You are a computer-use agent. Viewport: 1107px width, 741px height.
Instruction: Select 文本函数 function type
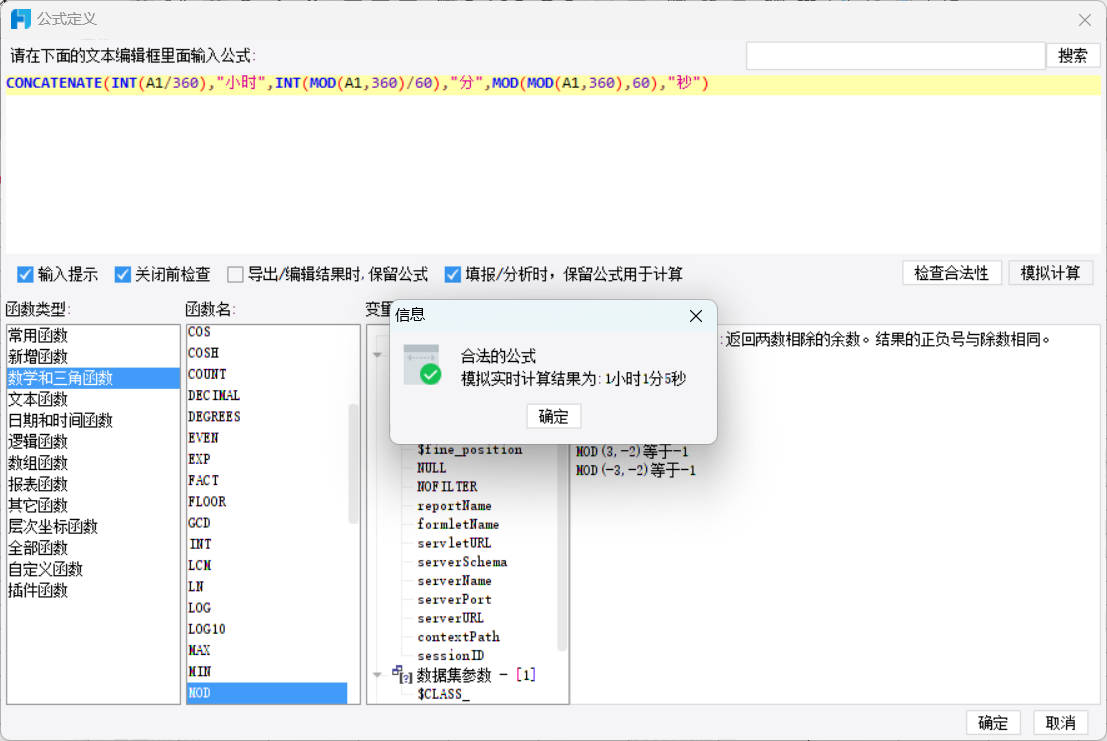tap(93, 399)
